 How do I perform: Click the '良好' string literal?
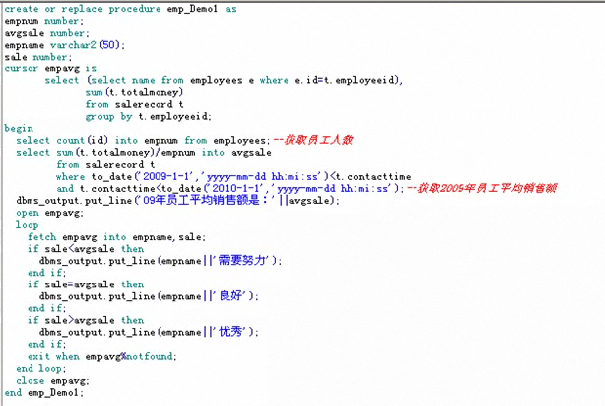click(233, 296)
